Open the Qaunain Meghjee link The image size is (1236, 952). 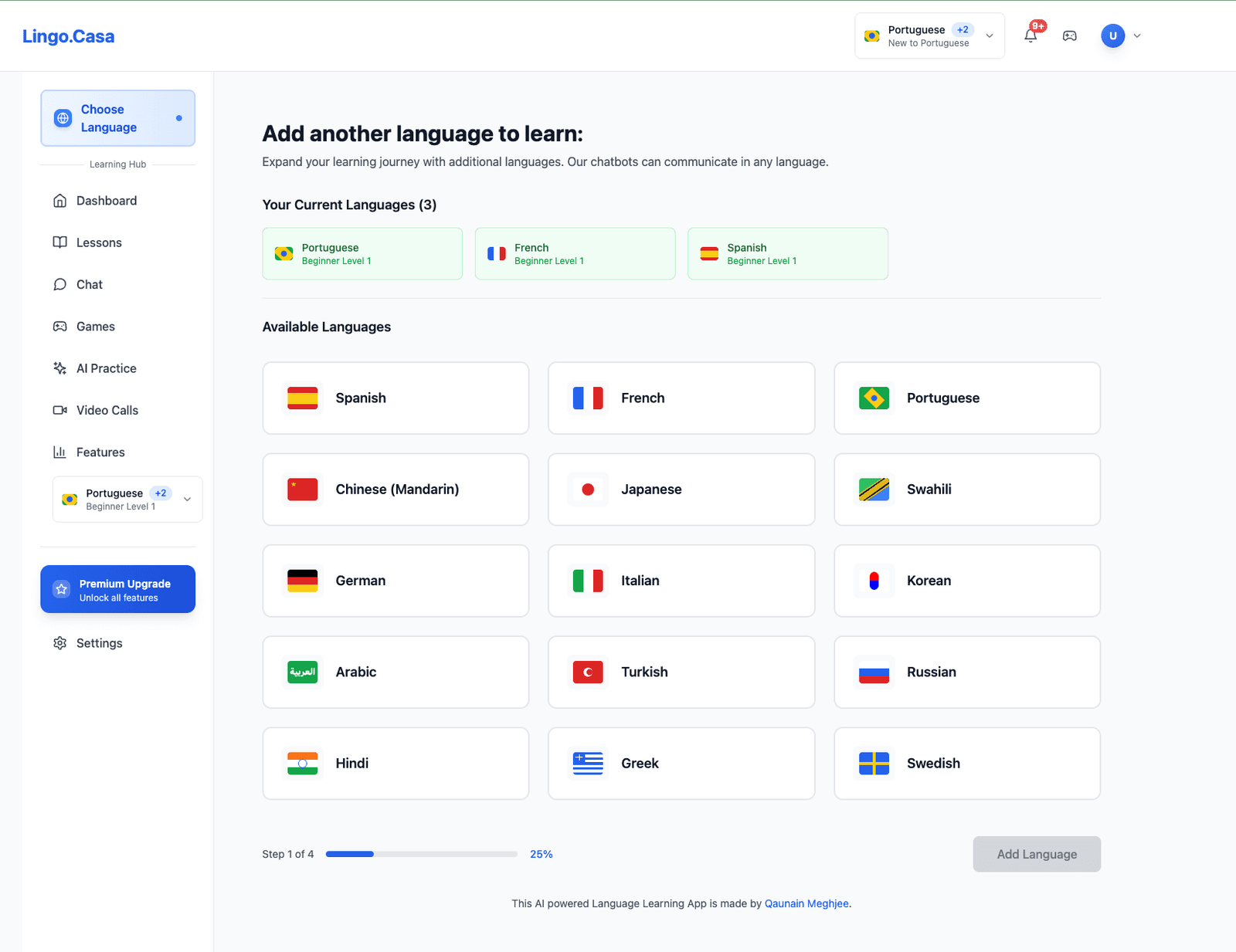point(806,903)
